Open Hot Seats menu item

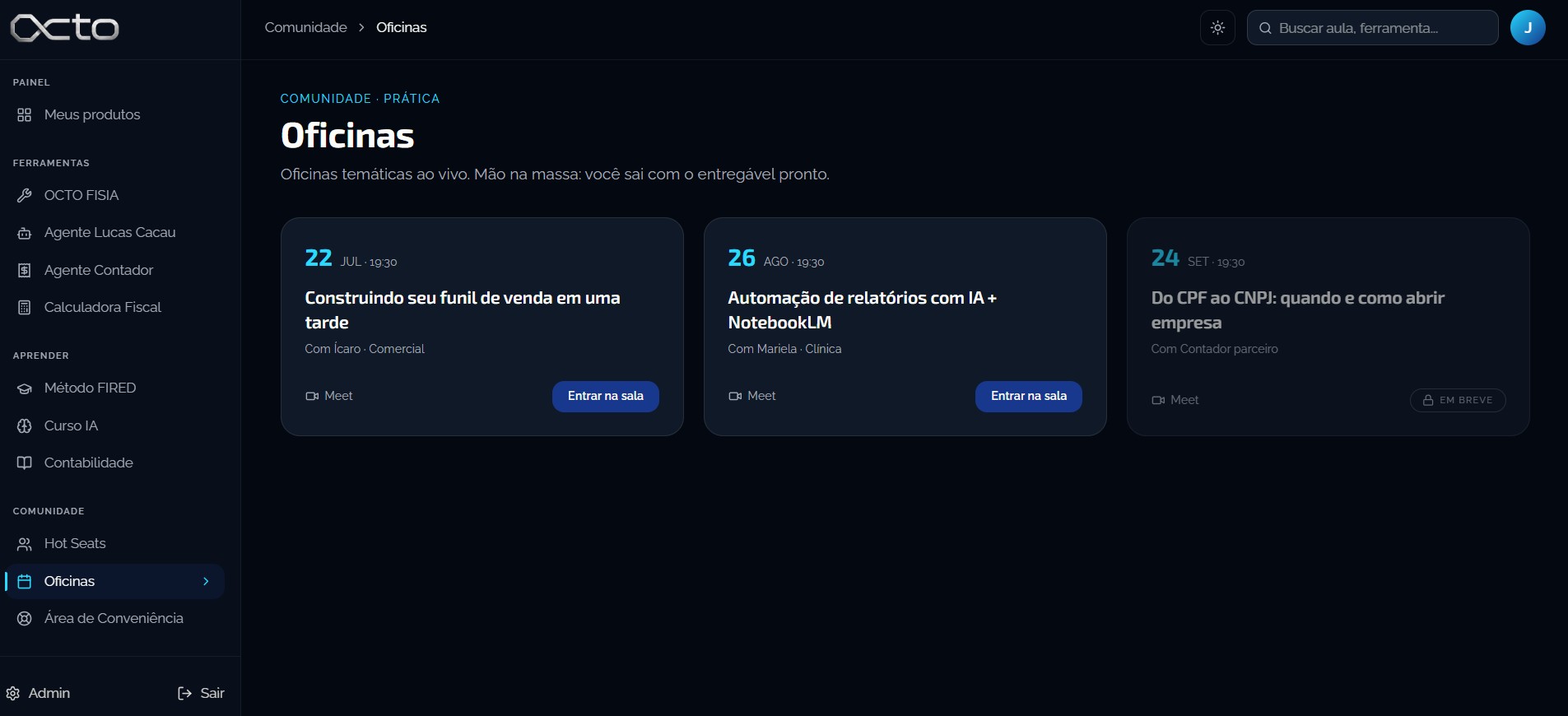(x=114, y=544)
